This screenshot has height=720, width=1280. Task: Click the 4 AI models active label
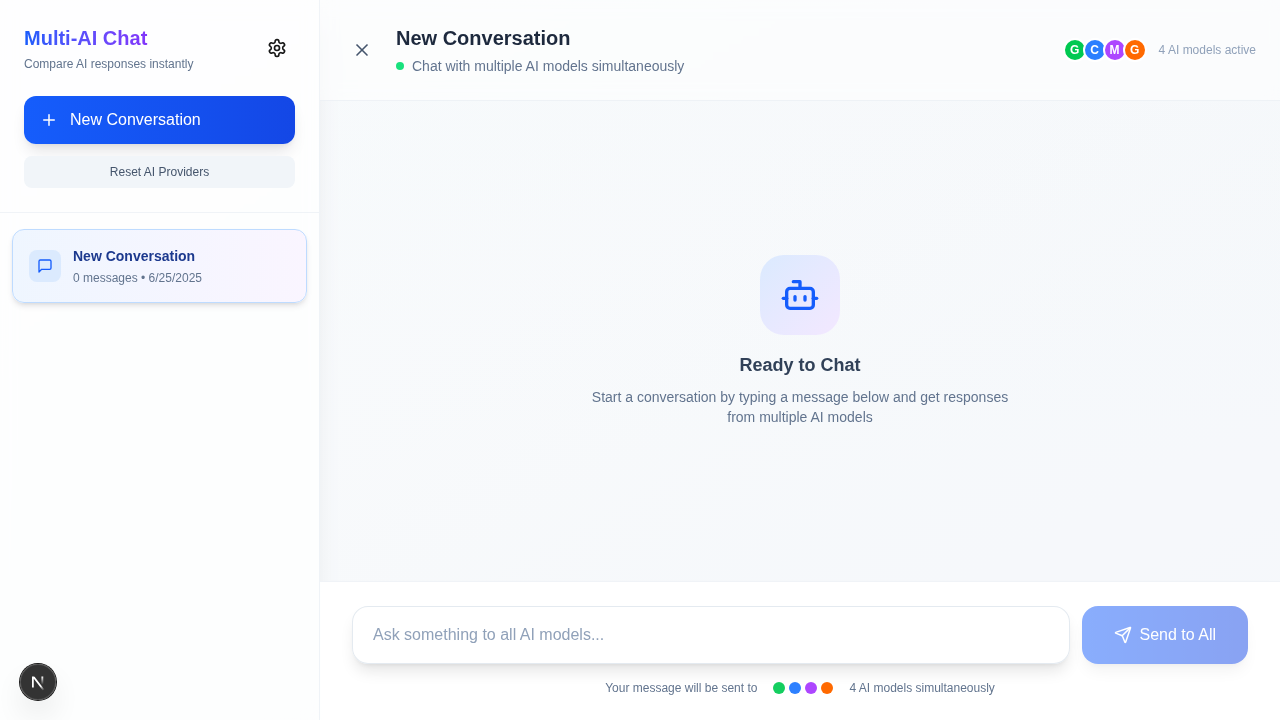(x=1207, y=50)
